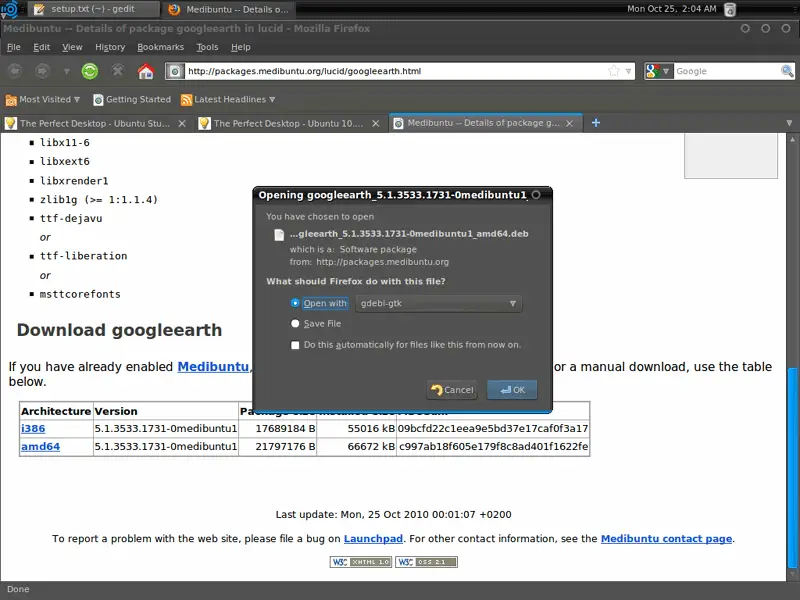This screenshot has width=800, height=600.
Task: Click the scrollbar down arrow
Action: pyautogui.click(x=792, y=574)
